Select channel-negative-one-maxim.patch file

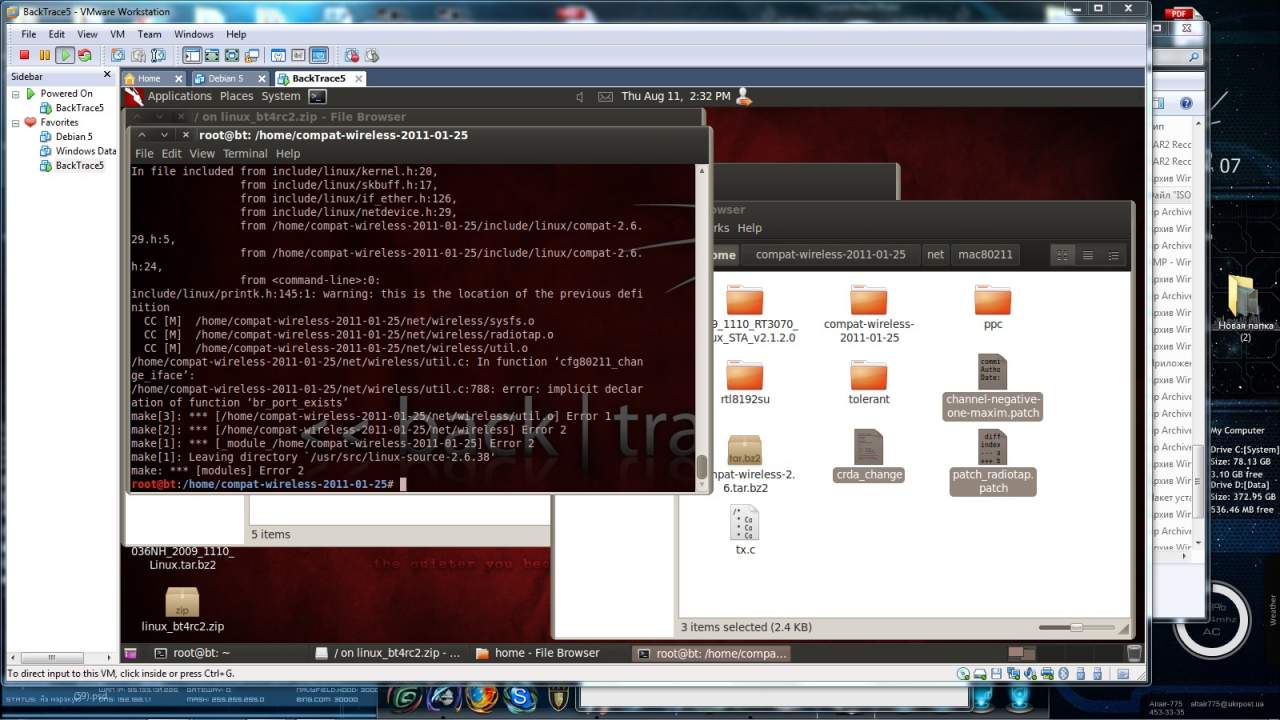pyautogui.click(x=992, y=387)
